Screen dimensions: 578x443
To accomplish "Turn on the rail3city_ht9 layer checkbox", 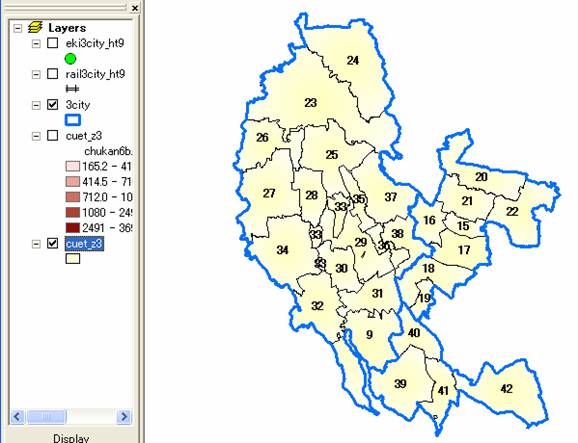I will click(53, 74).
